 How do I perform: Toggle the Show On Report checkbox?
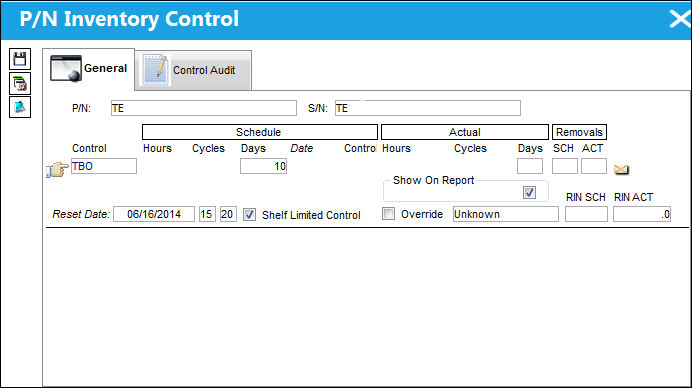tap(529, 192)
